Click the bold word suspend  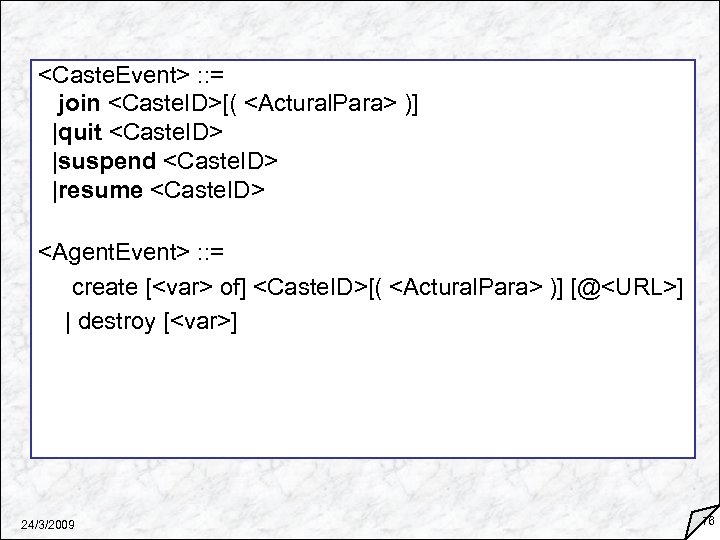click(x=106, y=160)
